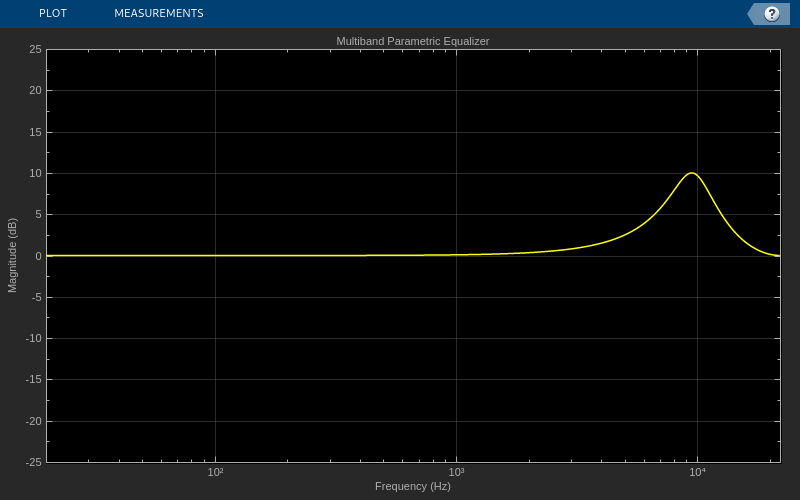Click the peak of the yellow curve
Viewport: 800px width, 500px height.
[692, 173]
